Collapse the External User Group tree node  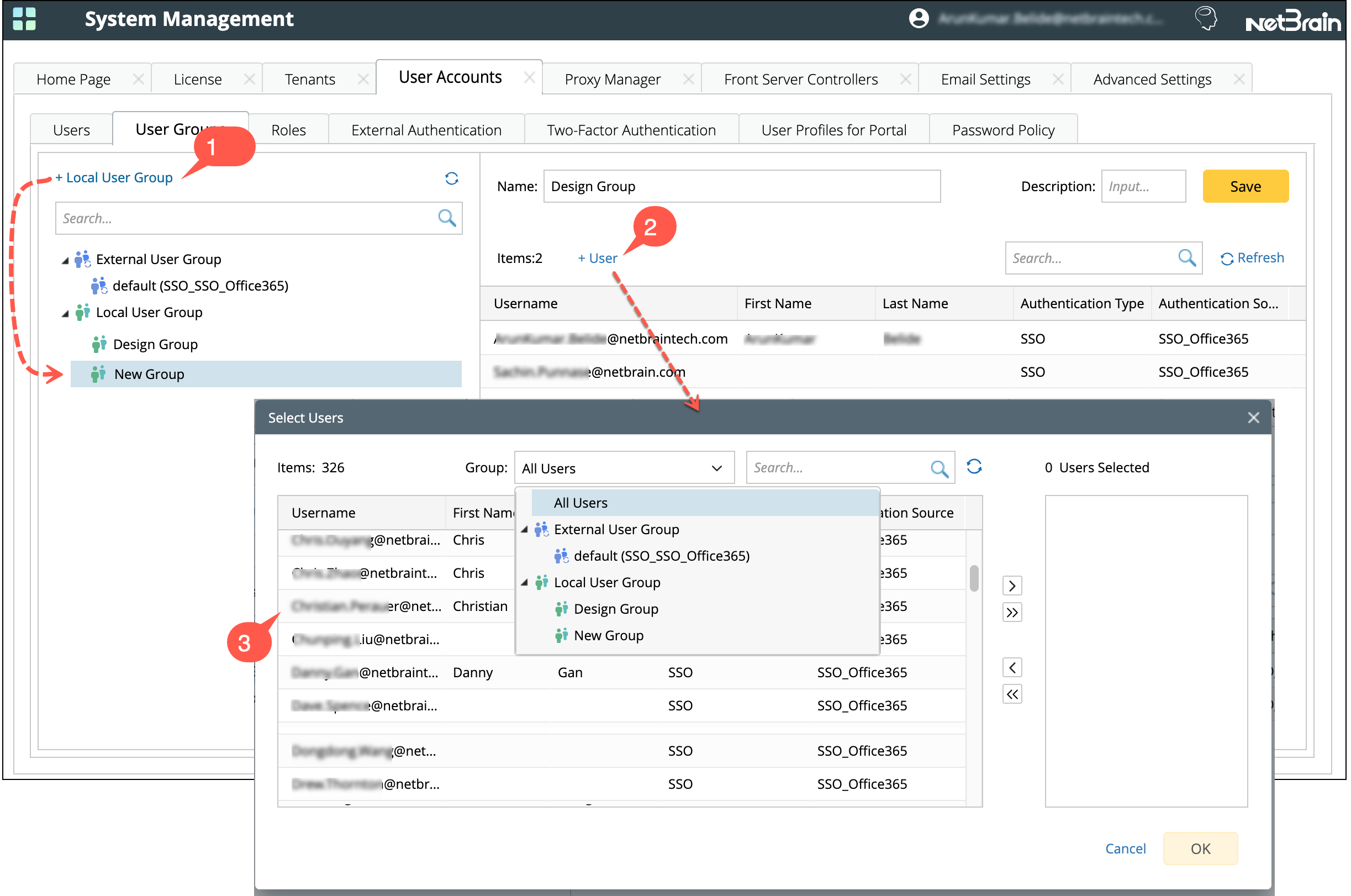point(65,261)
